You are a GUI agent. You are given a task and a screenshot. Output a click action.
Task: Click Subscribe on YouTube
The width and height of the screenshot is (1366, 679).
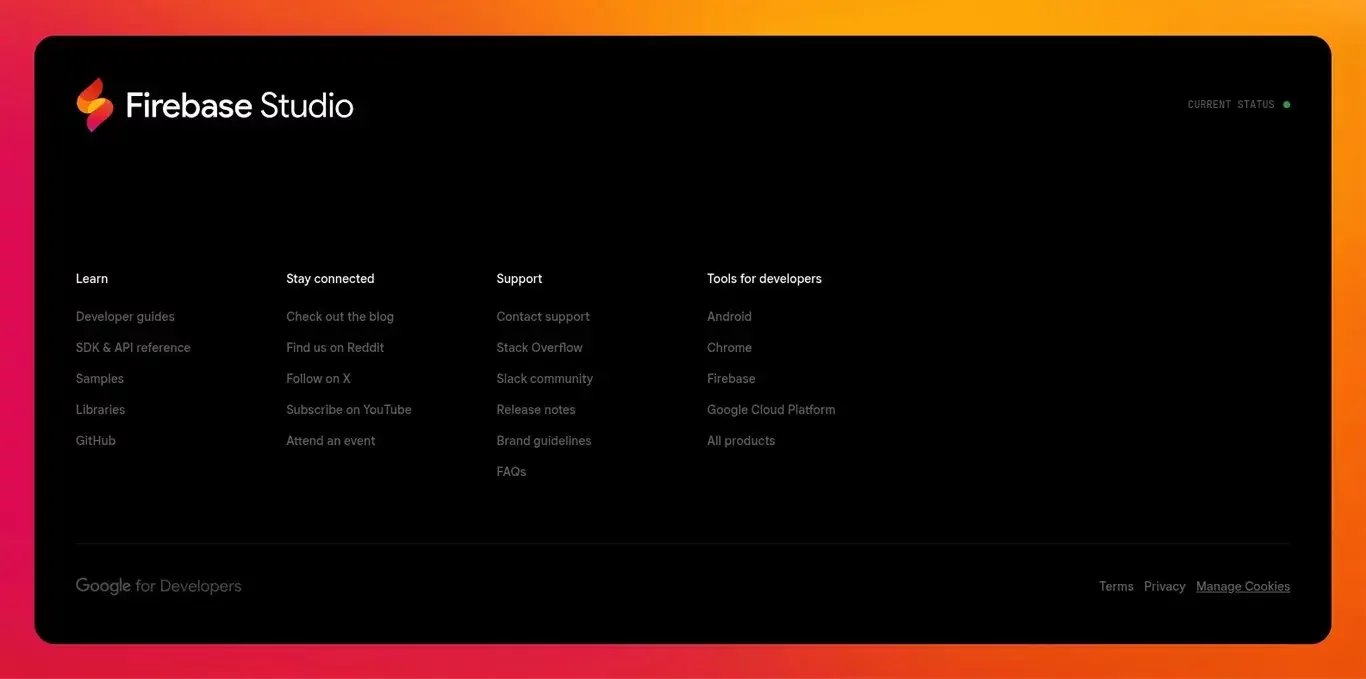click(349, 410)
